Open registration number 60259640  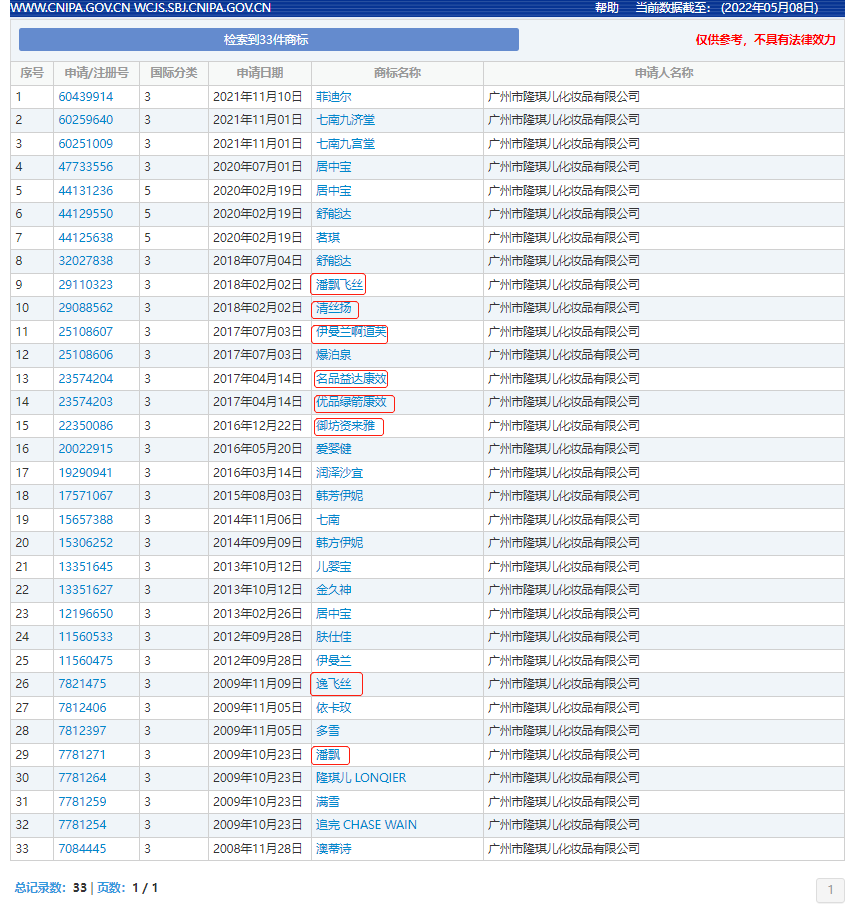(x=86, y=120)
